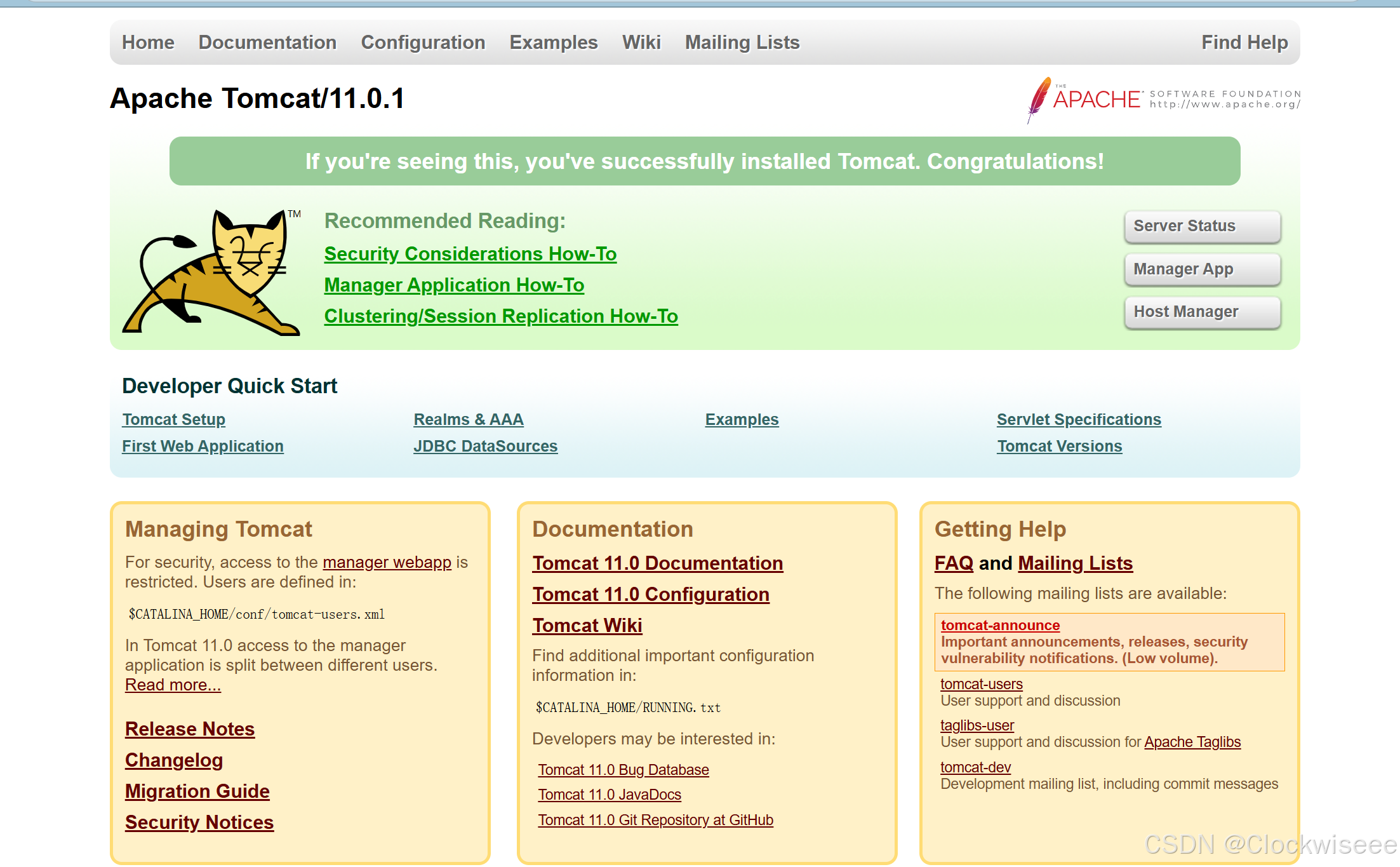
Task: Open the Examples link under Developer Quick Start
Action: (742, 419)
